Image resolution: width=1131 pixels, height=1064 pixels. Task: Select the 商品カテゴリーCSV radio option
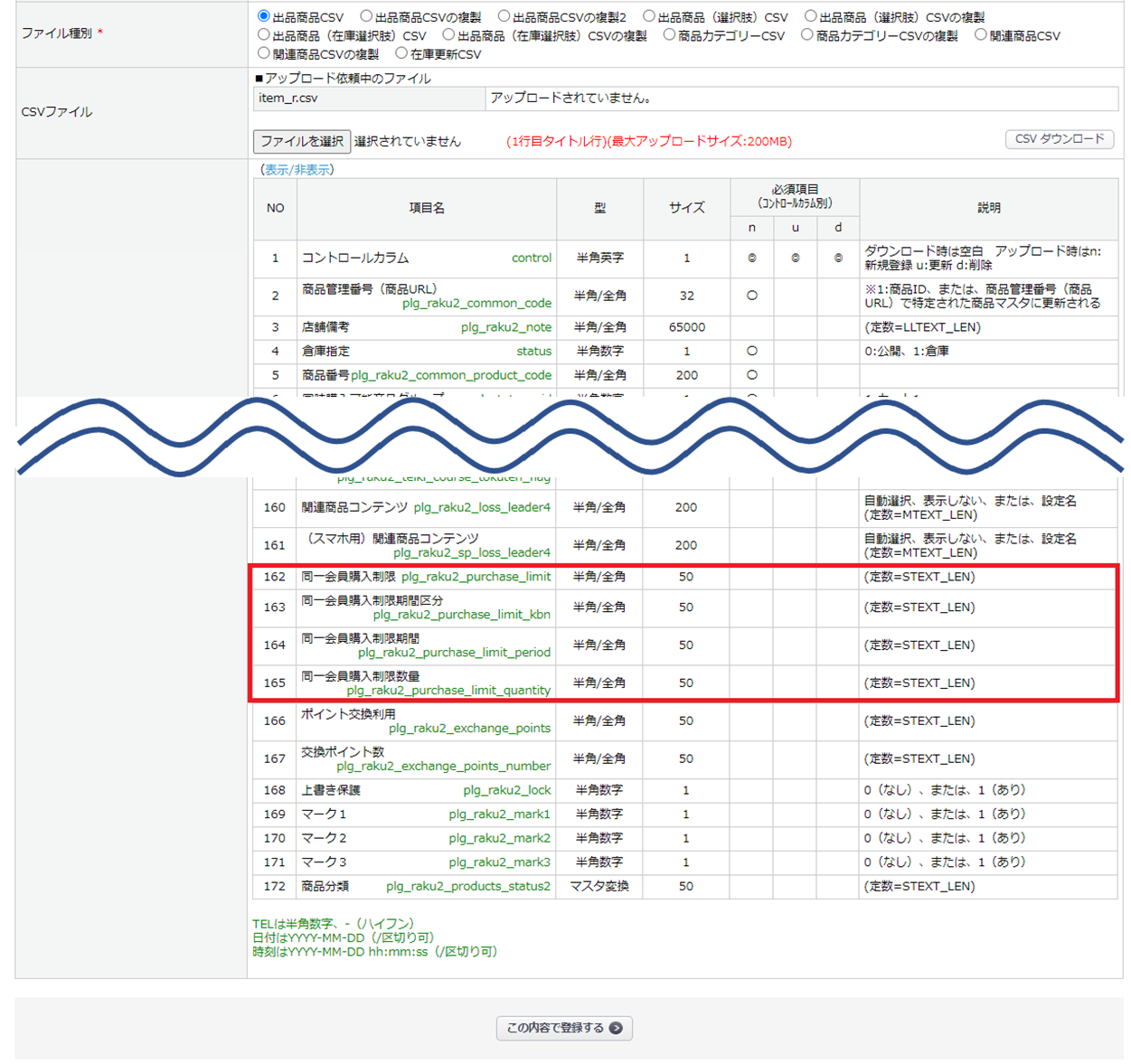click(669, 35)
